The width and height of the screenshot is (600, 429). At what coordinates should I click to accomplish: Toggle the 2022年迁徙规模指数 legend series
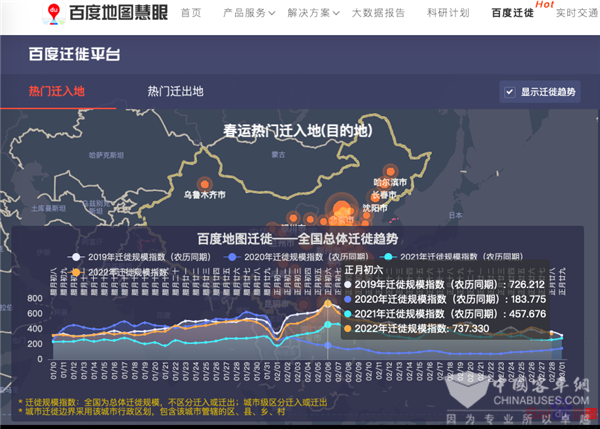tap(118, 272)
